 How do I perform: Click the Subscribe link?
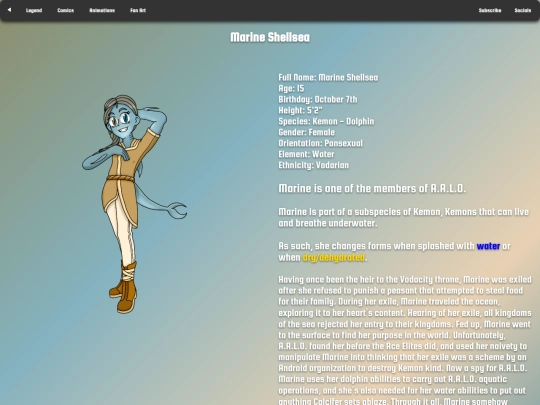[x=490, y=10]
